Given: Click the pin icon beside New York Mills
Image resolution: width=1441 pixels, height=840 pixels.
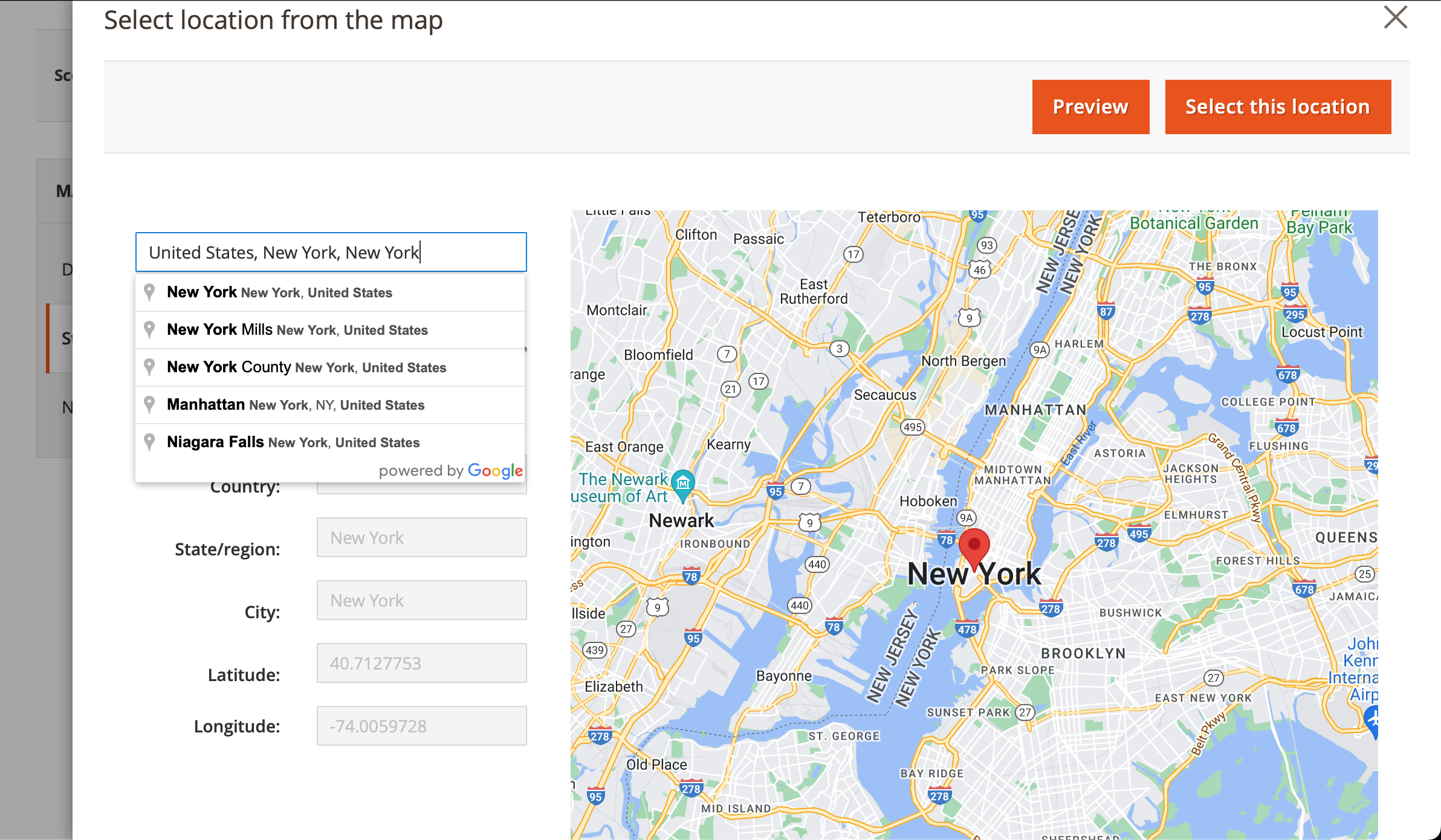Looking at the screenshot, I should coord(149,330).
